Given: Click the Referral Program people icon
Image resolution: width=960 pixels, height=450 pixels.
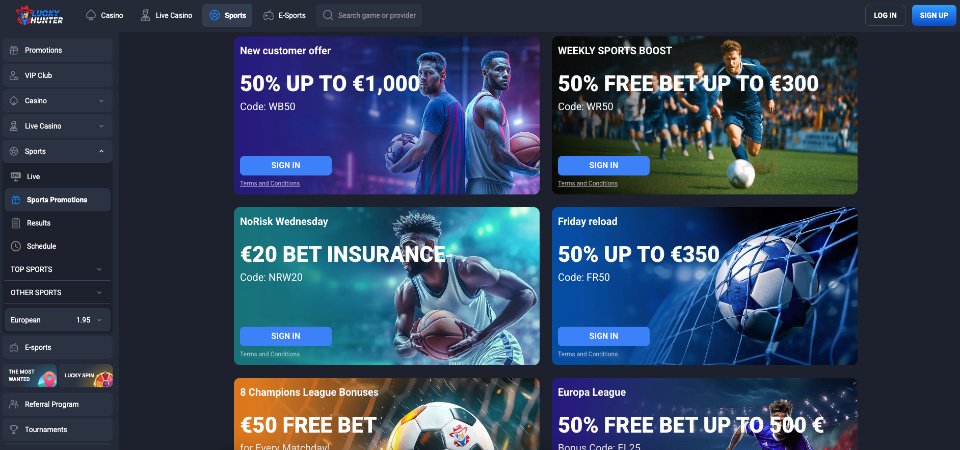Looking at the screenshot, I should pos(14,404).
